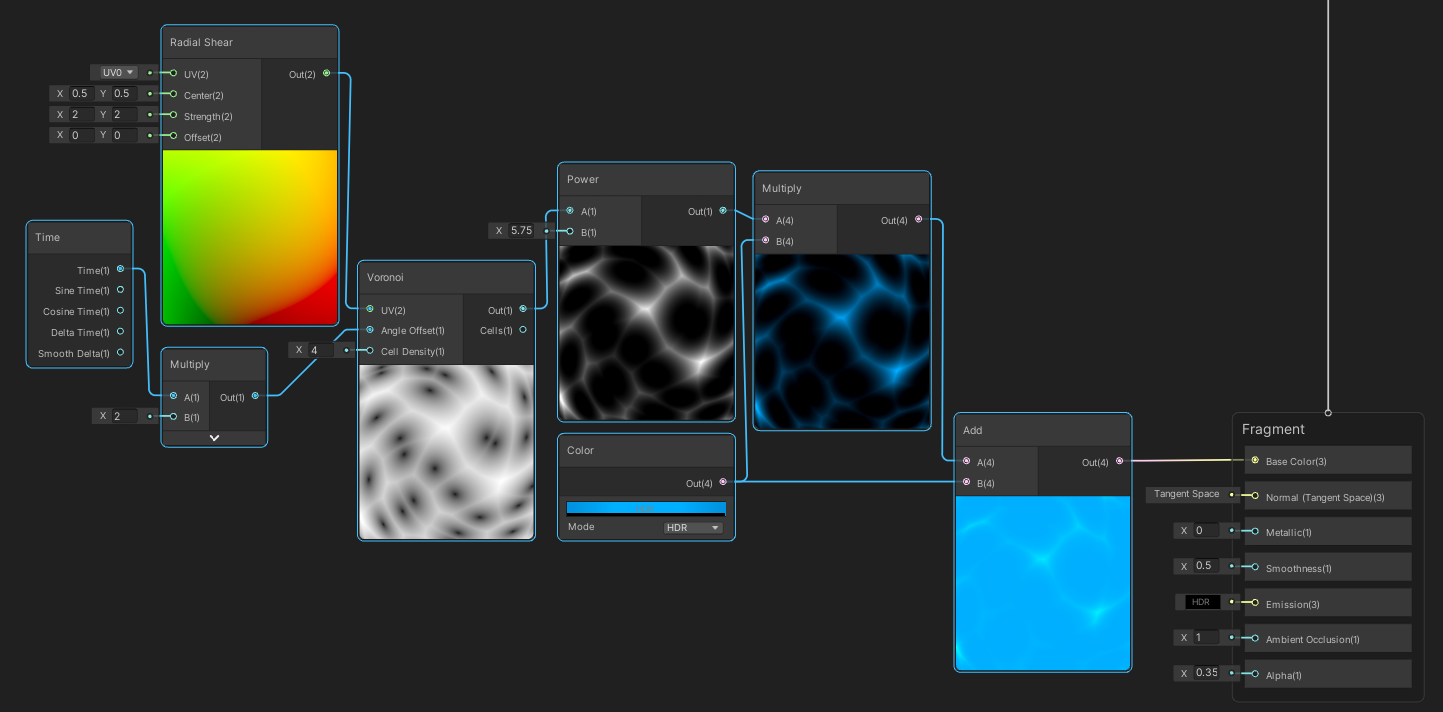Image resolution: width=1443 pixels, height=712 pixels.
Task: Click the Center X value field 0.5
Action: tap(79, 94)
